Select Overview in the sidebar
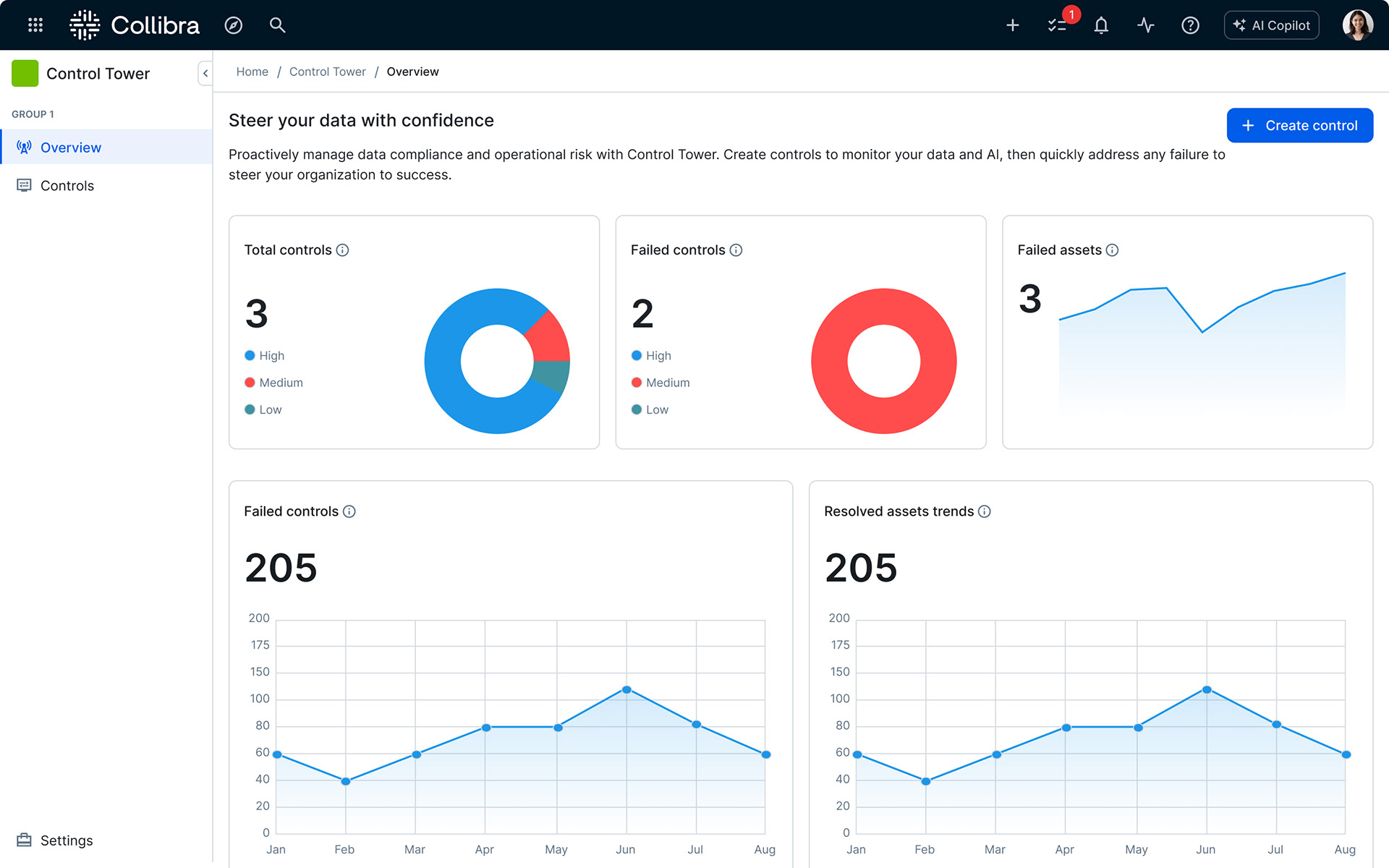This screenshot has width=1389, height=868. tap(70, 148)
